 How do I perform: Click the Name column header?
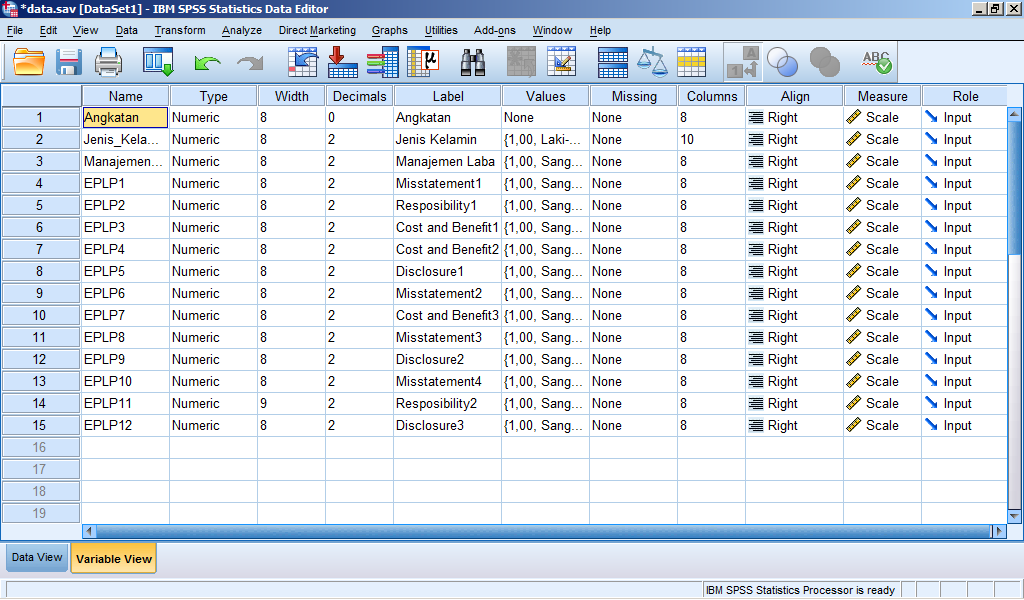(125, 96)
